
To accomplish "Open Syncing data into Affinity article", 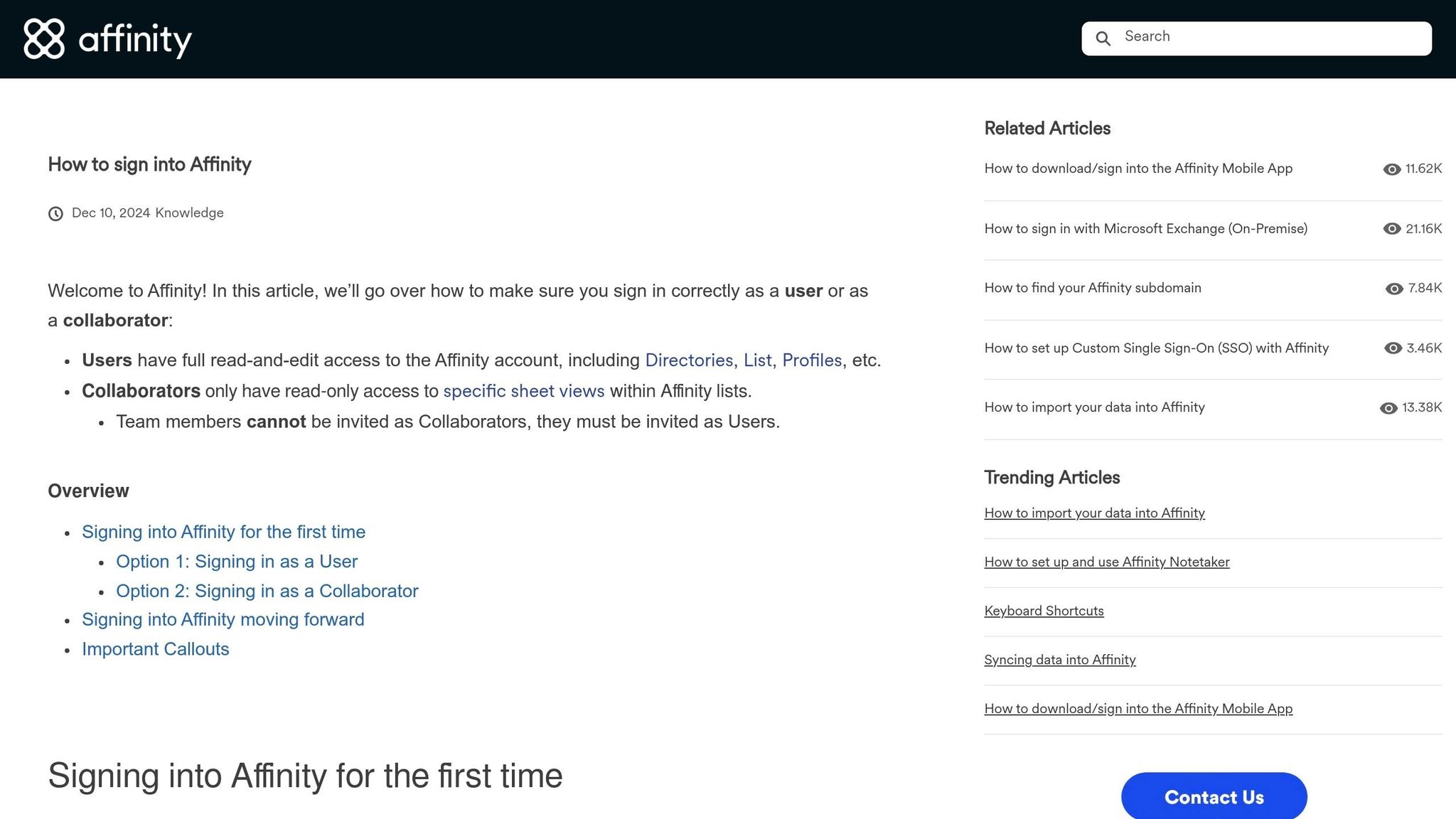I will tap(1059, 660).
